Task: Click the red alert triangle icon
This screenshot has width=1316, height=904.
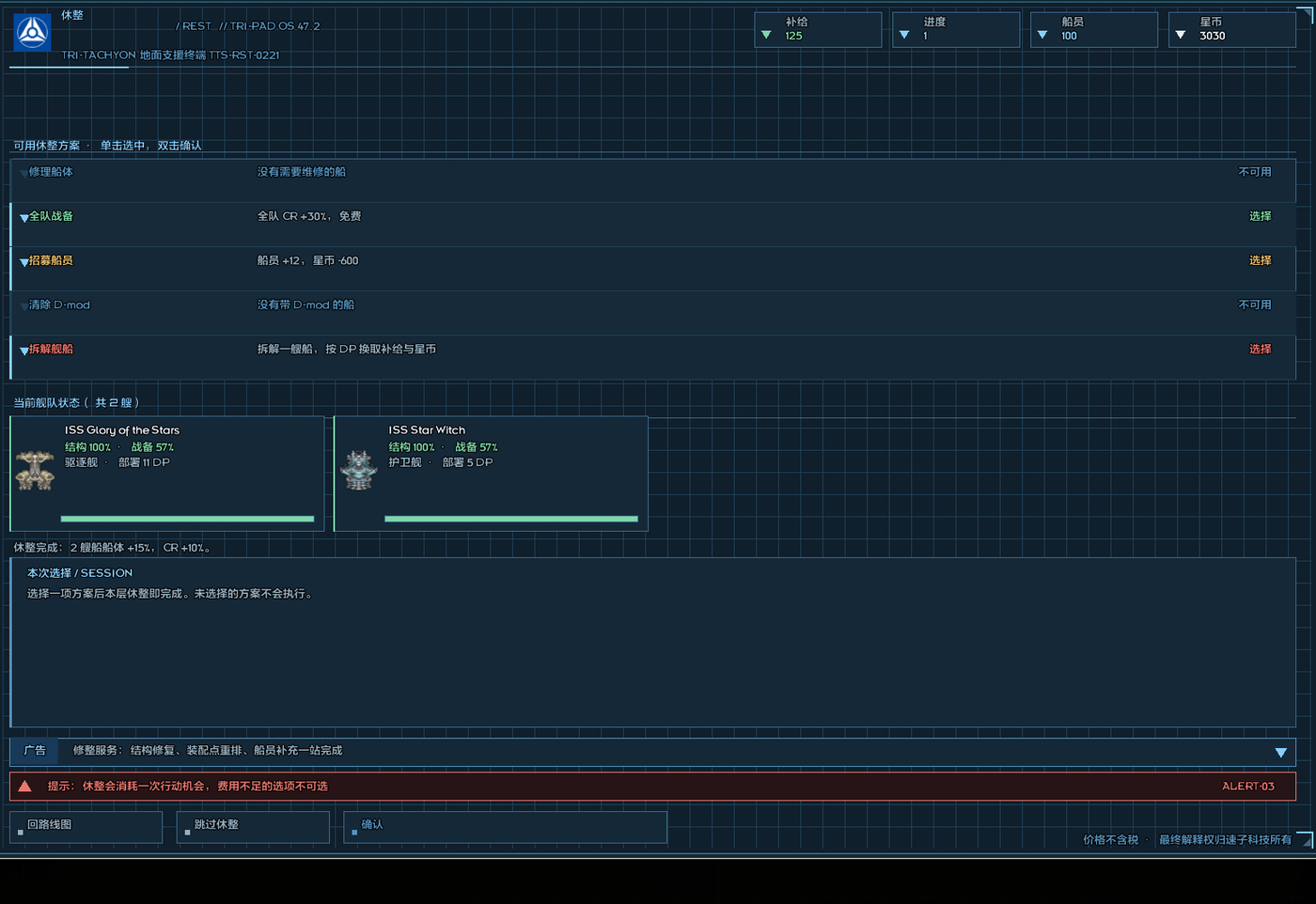Action: pos(25,787)
